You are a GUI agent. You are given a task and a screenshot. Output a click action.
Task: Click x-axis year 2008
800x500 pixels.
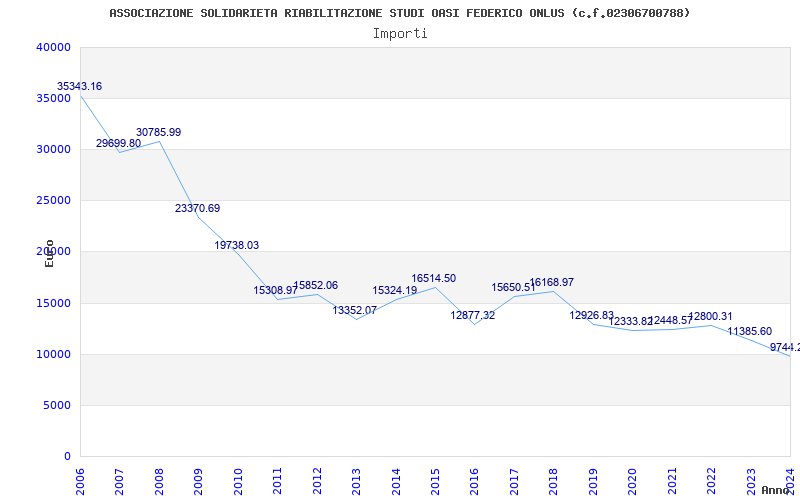coord(159,481)
